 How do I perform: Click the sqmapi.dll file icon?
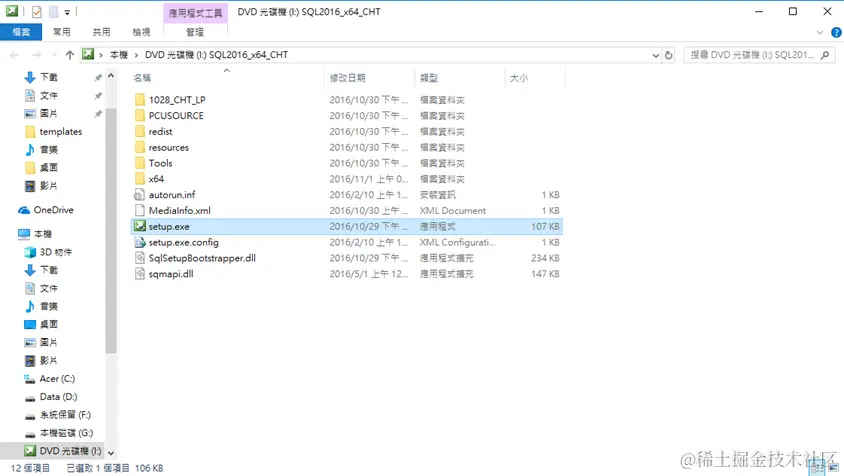140,274
